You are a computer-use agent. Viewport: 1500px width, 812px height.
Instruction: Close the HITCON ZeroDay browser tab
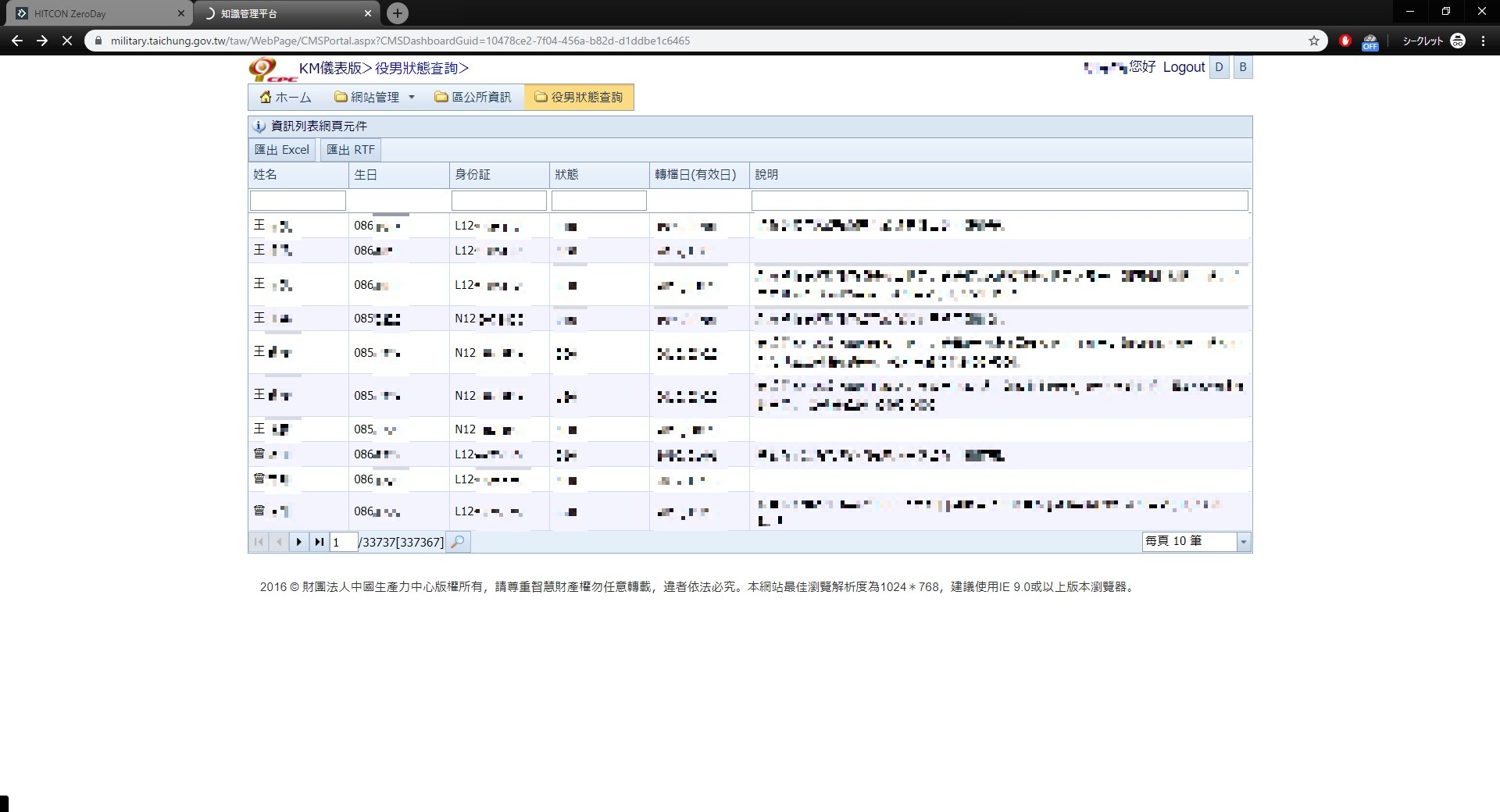181,13
